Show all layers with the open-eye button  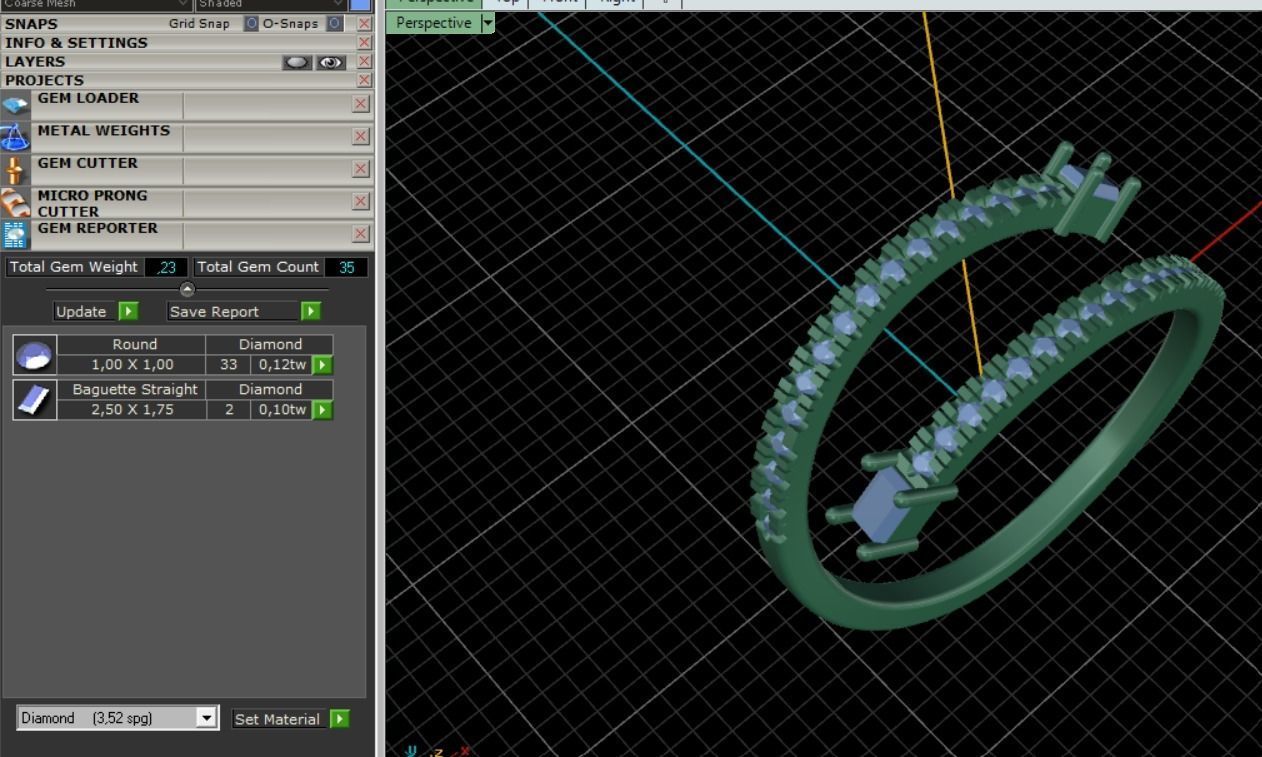331,62
